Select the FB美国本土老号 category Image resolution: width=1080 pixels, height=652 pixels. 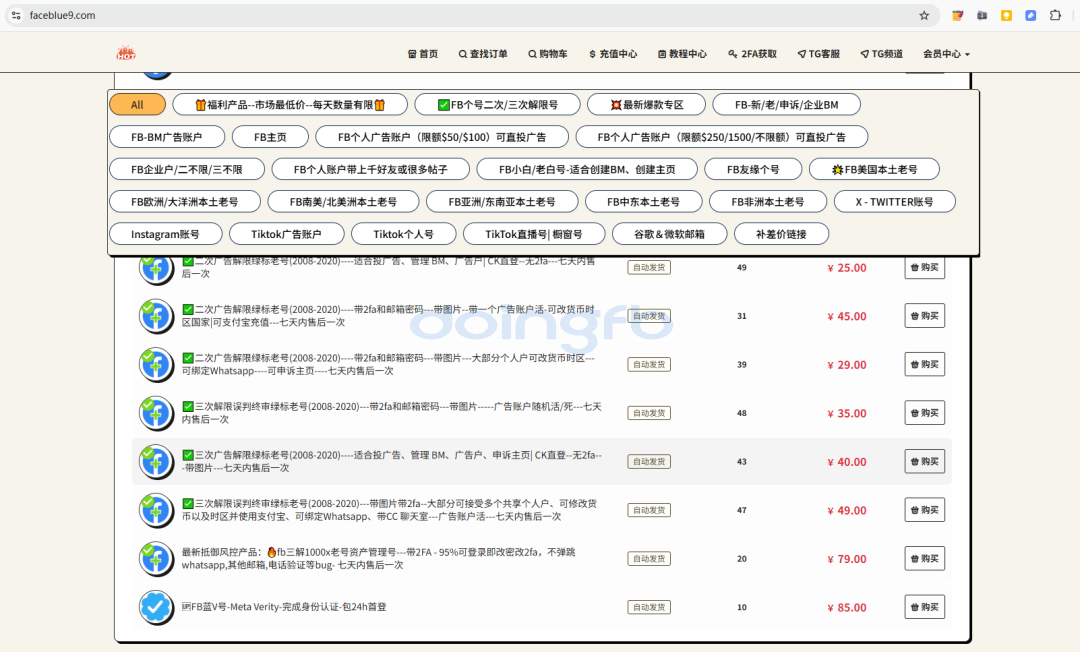[874, 169]
